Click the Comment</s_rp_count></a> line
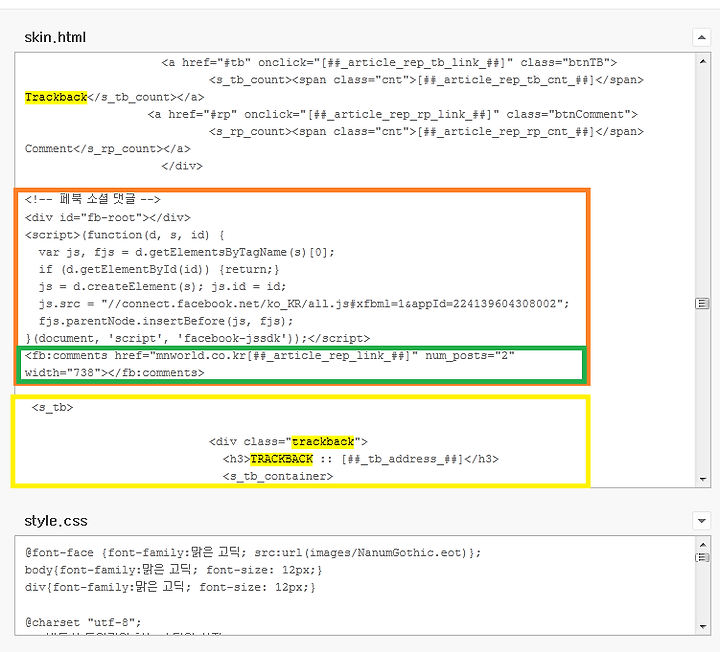Image resolution: width=720 pixels, height=652 pixels. coord(107,149)
